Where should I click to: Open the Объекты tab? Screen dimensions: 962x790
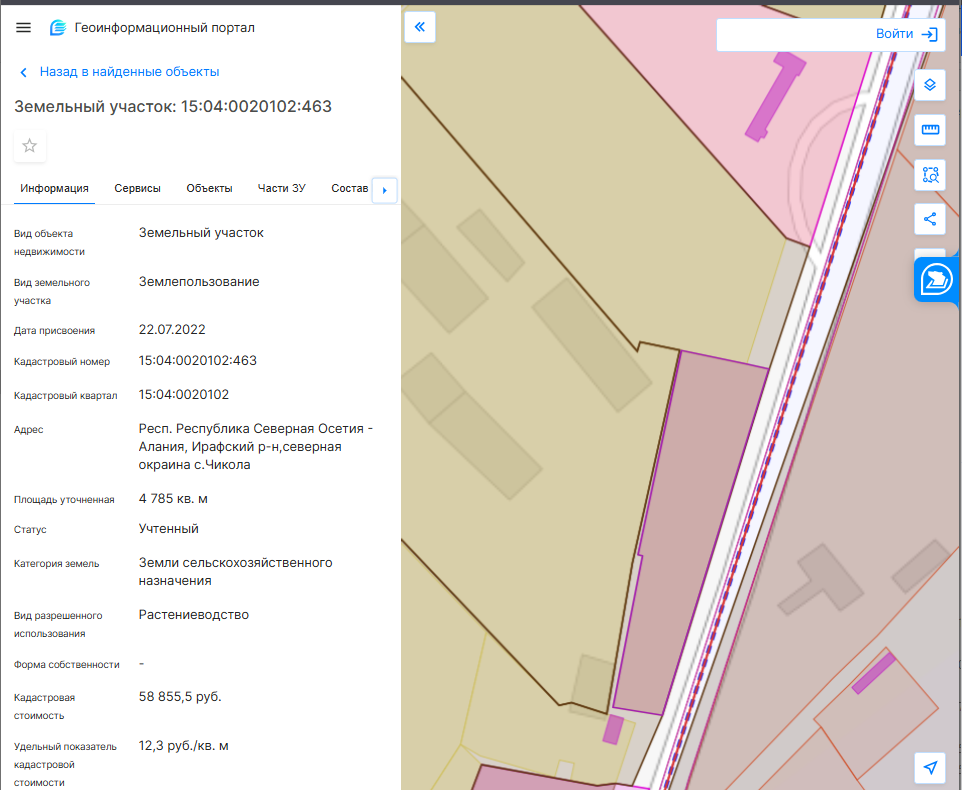pyautogui.click(x=209, y=188)
